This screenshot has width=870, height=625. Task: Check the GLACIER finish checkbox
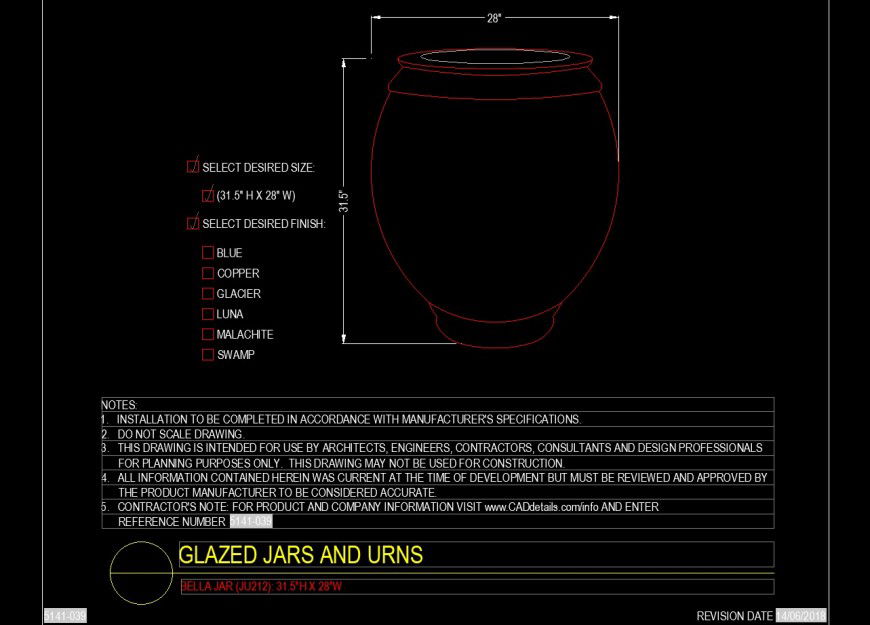coord(208,293)
